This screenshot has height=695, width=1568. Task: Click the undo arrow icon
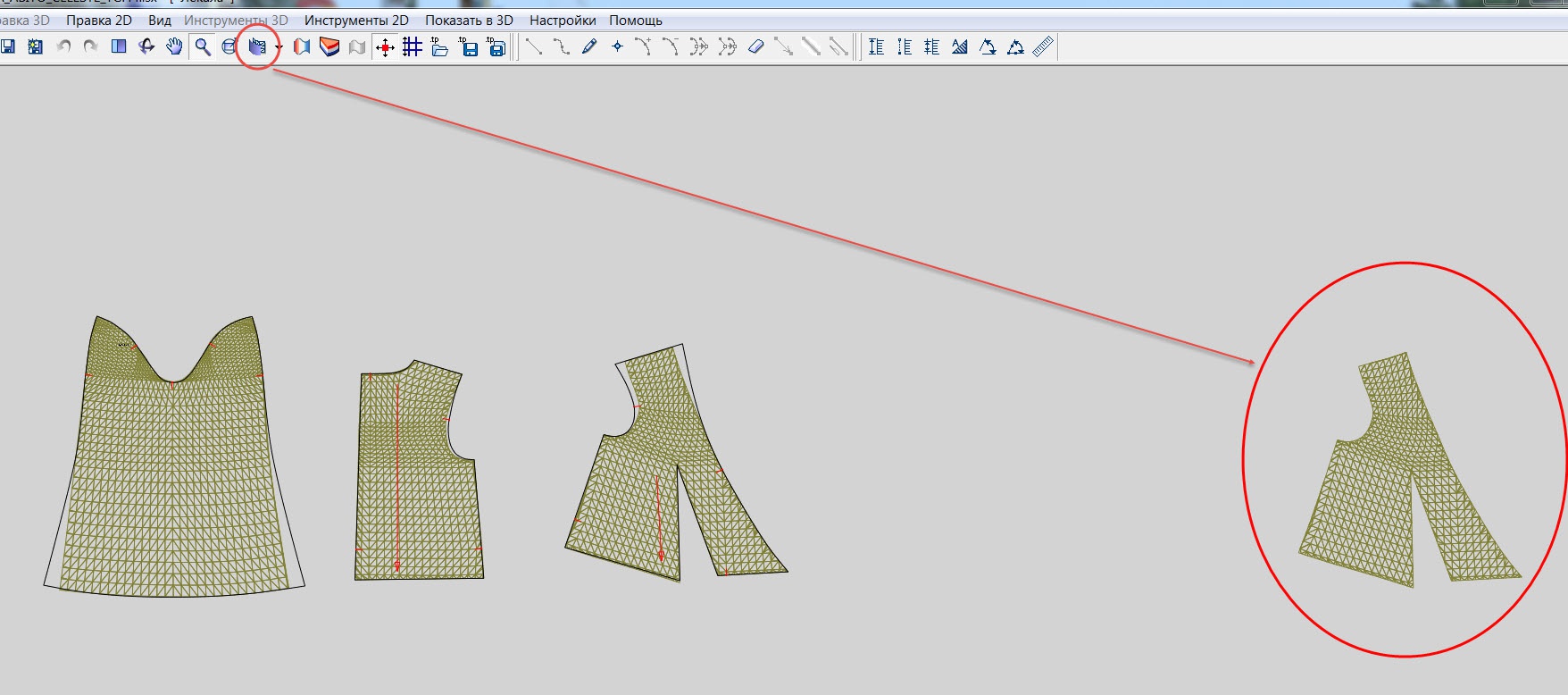(63, 46)
